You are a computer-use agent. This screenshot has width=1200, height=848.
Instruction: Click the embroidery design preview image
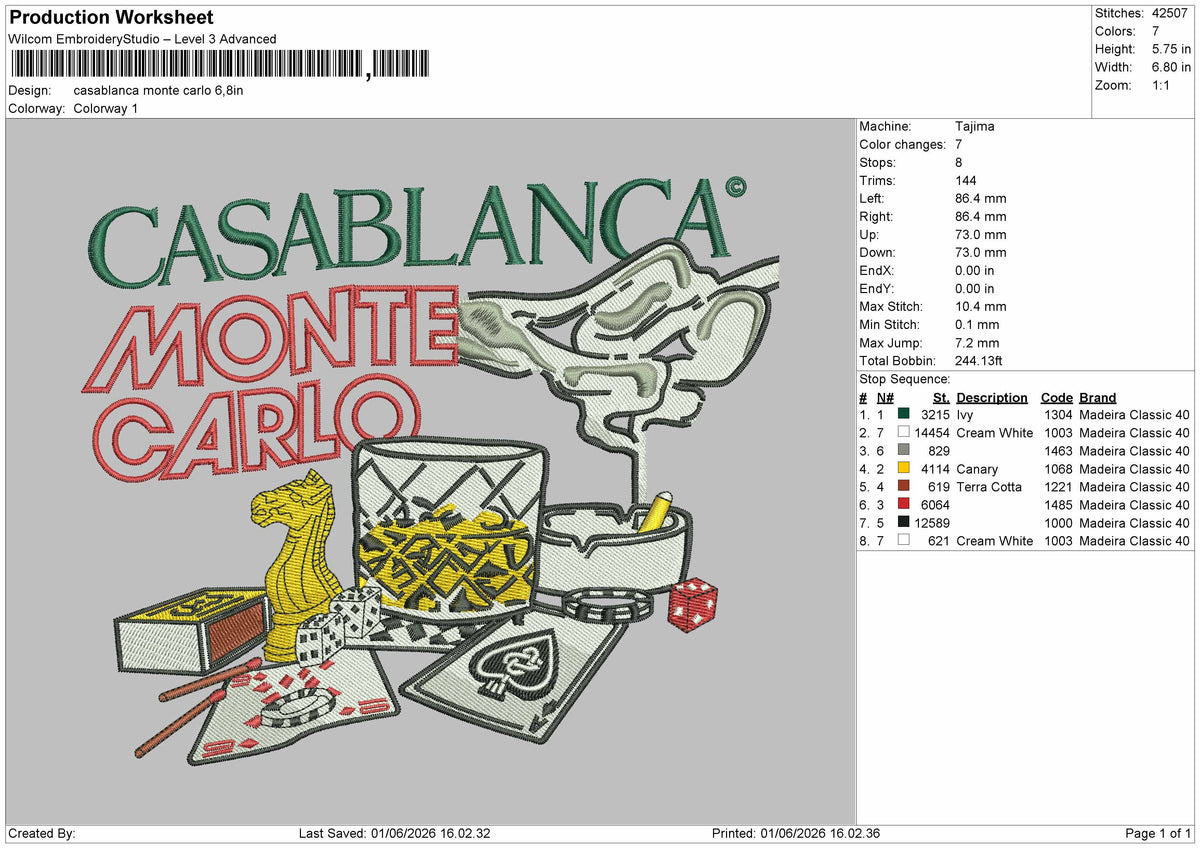tap(430, 470)
